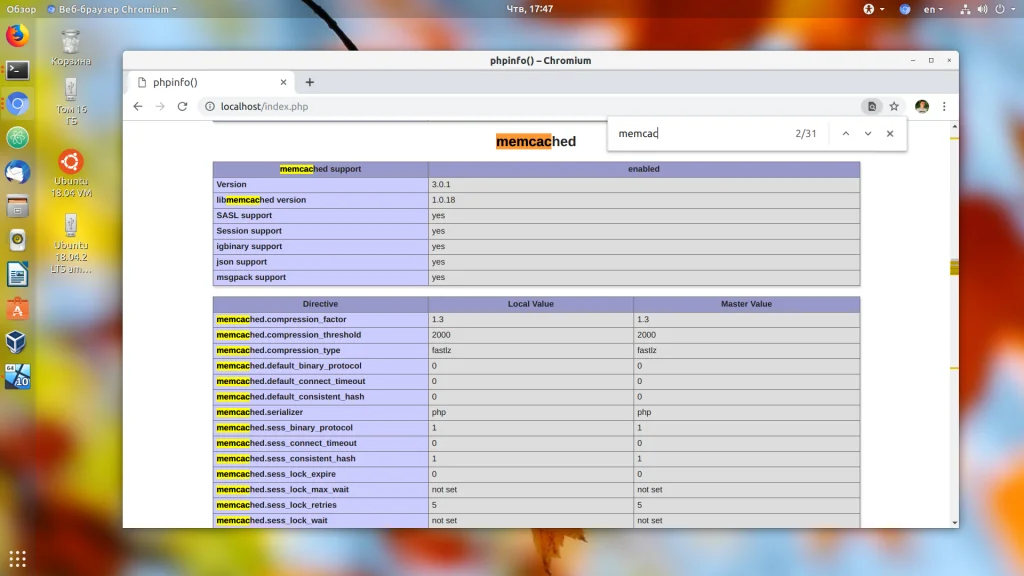Click the browser back arrow button
The image size is (1024, 576).
[138, 106]
